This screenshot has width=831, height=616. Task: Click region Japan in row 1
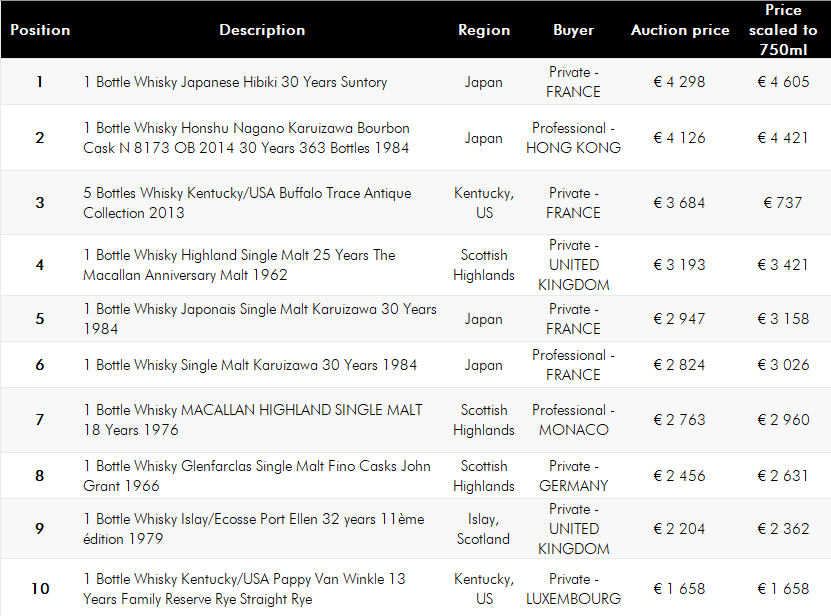click(483, 82)
